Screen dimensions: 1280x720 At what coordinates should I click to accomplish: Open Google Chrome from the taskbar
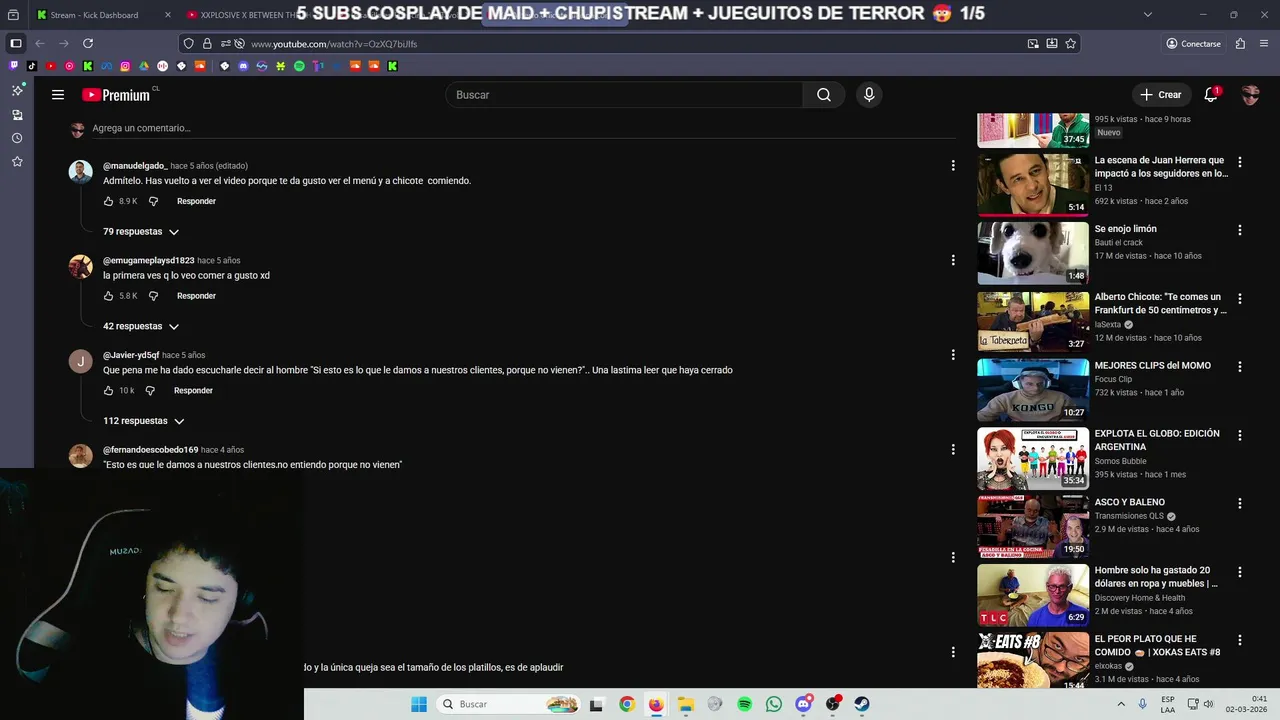626,704
